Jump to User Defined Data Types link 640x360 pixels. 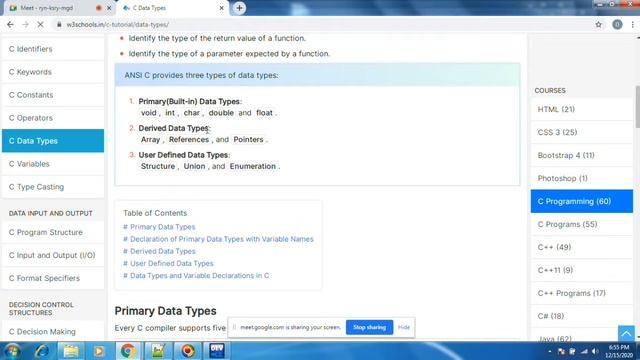coord(168,264)
